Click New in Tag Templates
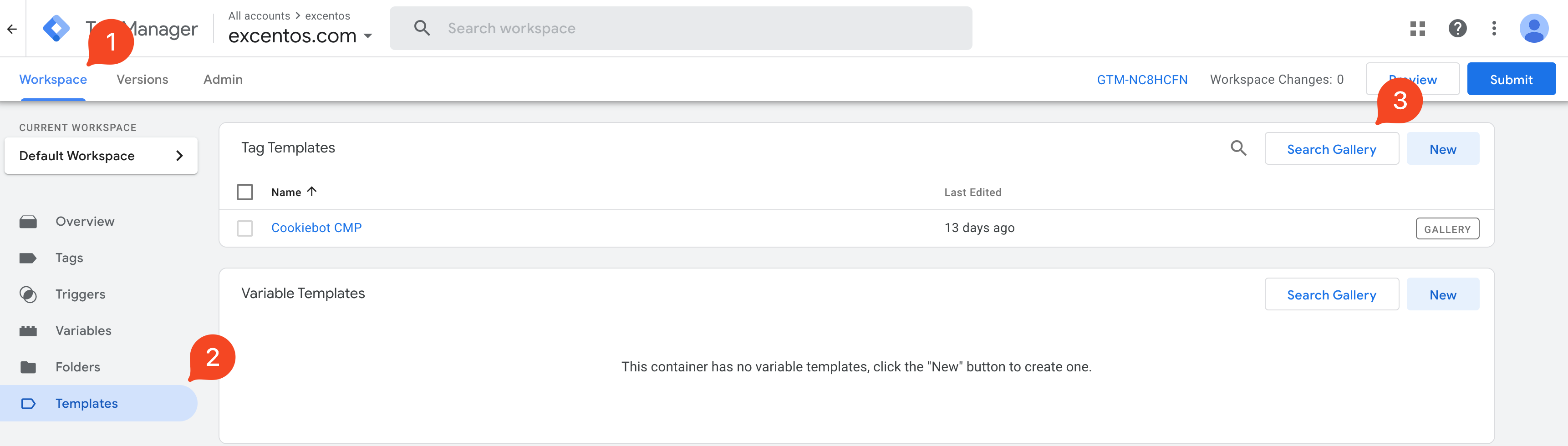This screenshot has width=1568, height=446. [1443, 149]
